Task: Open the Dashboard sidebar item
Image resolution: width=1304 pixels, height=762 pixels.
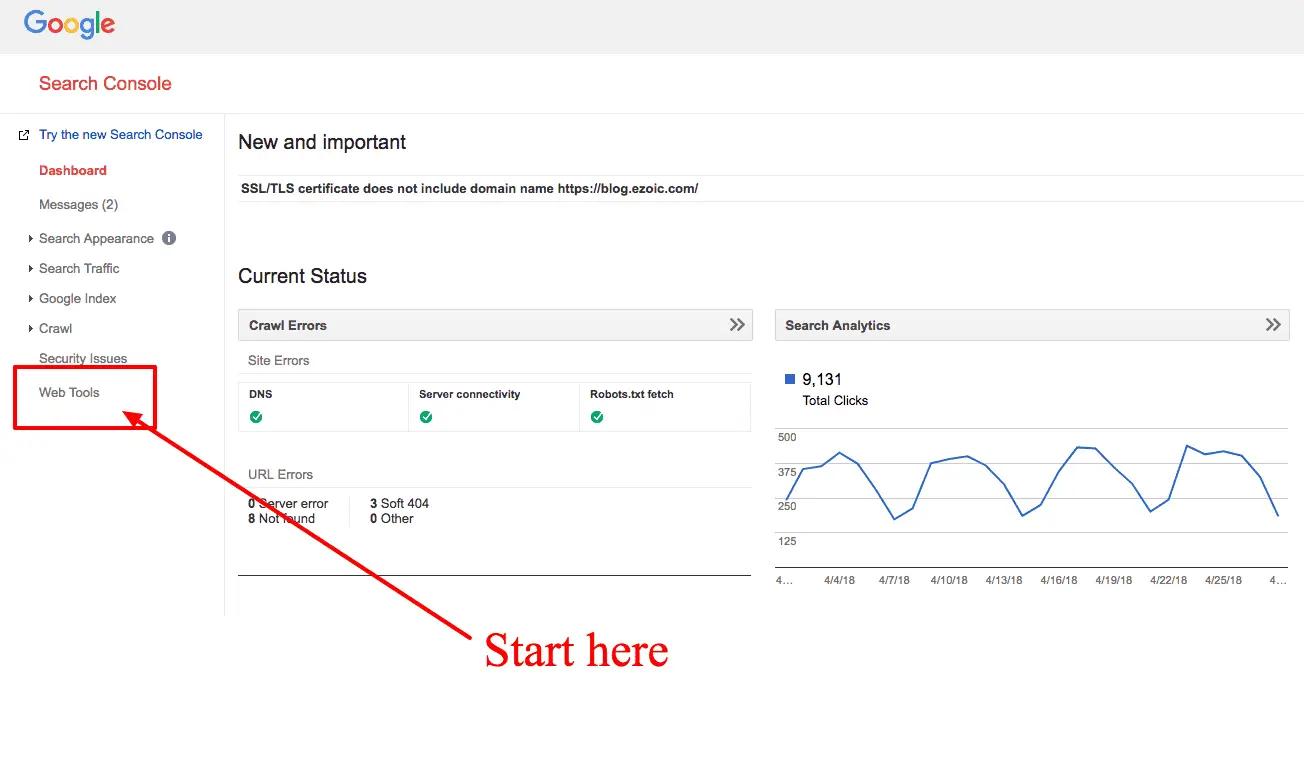Action: (73, 170)
